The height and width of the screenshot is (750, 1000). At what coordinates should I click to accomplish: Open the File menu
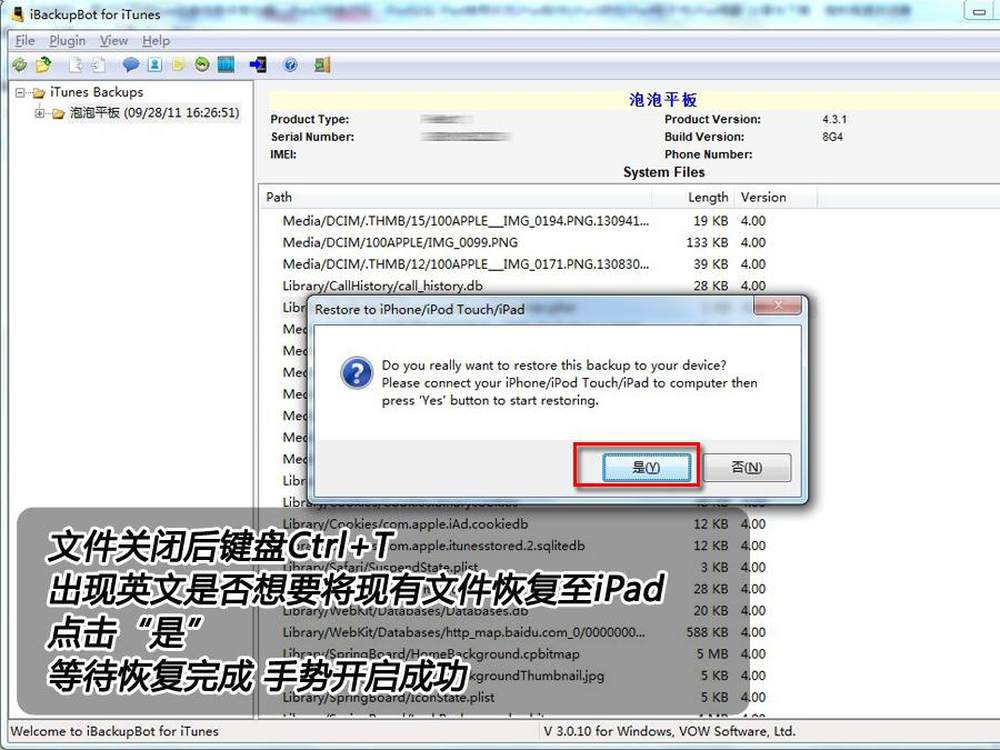click(25, 41)
